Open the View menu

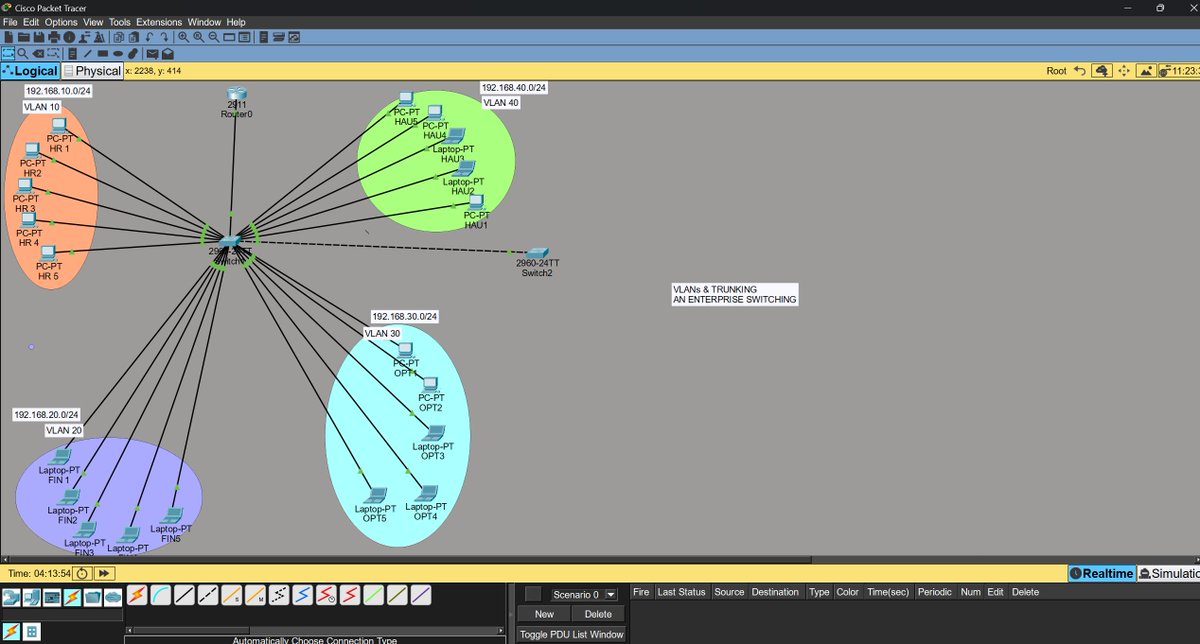93,22
